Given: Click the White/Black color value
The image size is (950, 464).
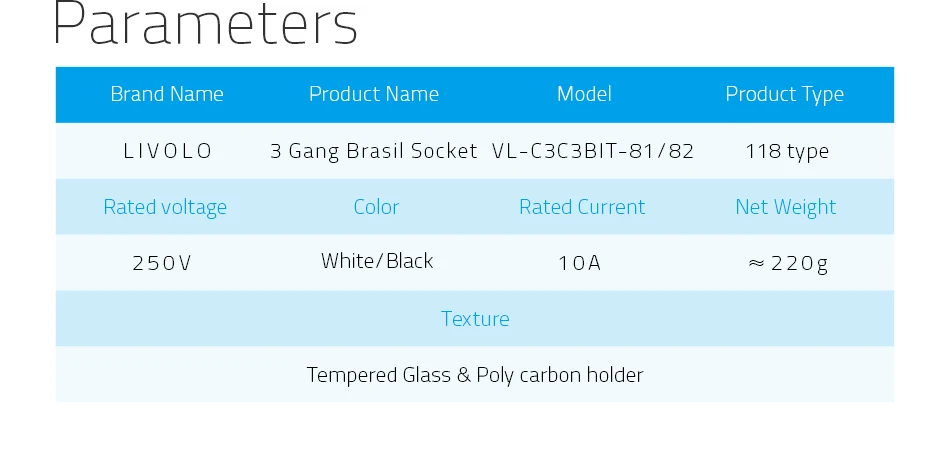Looking at the screenshot, I should [377, 261].
